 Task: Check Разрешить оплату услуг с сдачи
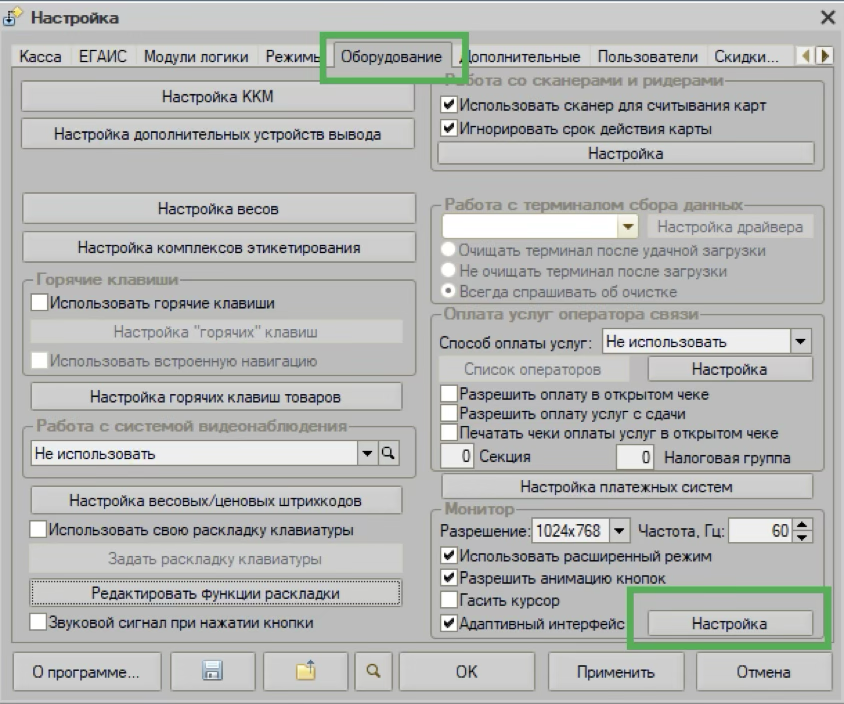coord(448,413)
